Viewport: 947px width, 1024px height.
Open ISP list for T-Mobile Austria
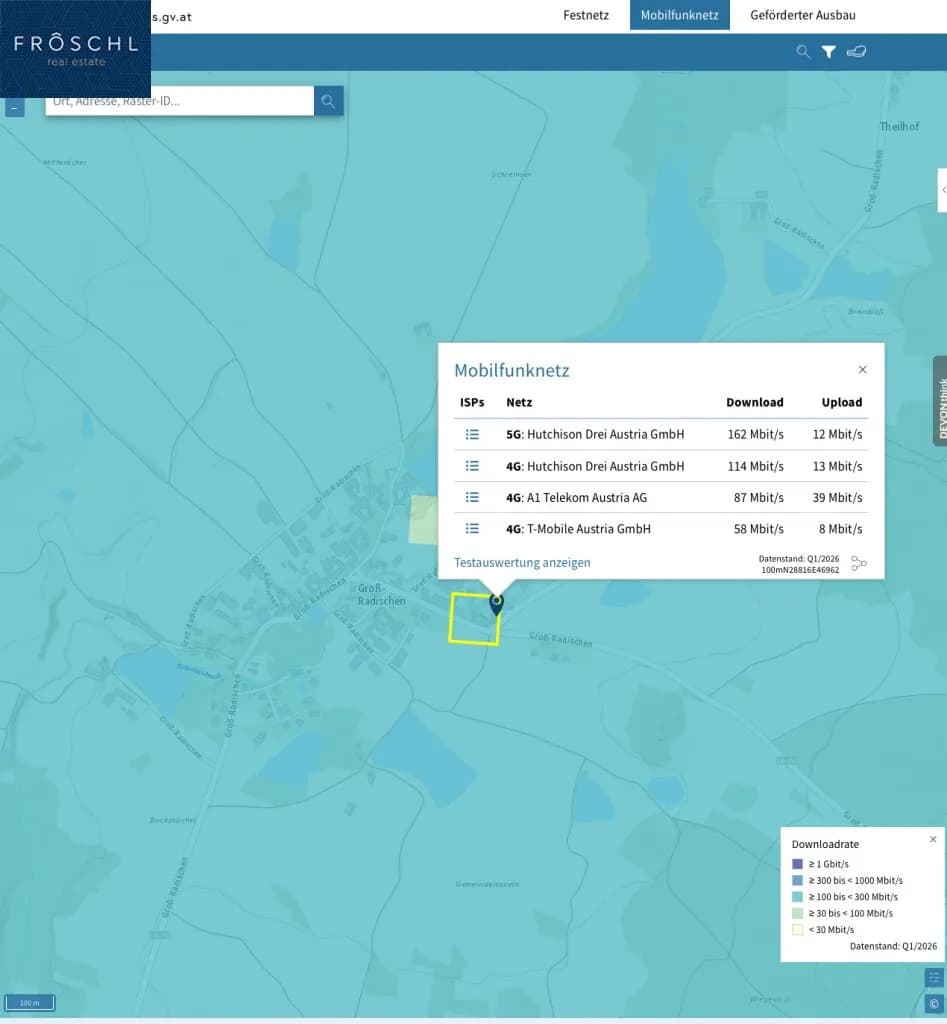tap(472, 528)
